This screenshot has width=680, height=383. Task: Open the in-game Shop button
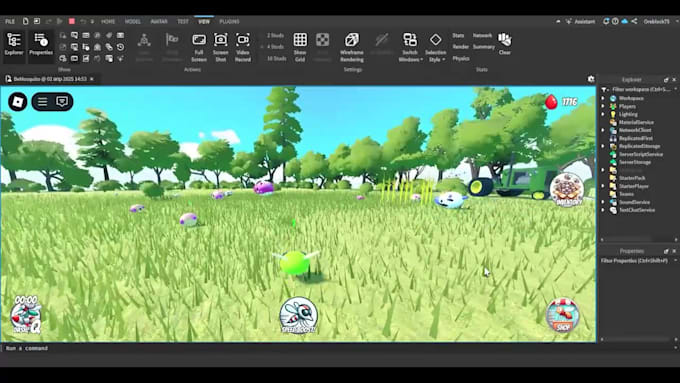tap(562, 315)
